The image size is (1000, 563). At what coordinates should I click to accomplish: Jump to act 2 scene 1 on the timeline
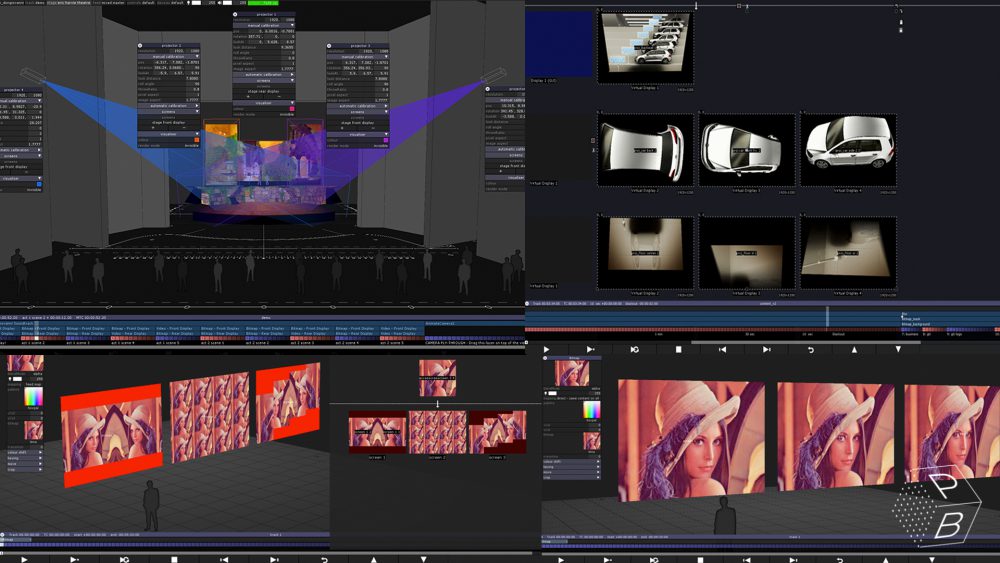click(x=213, y=342)
